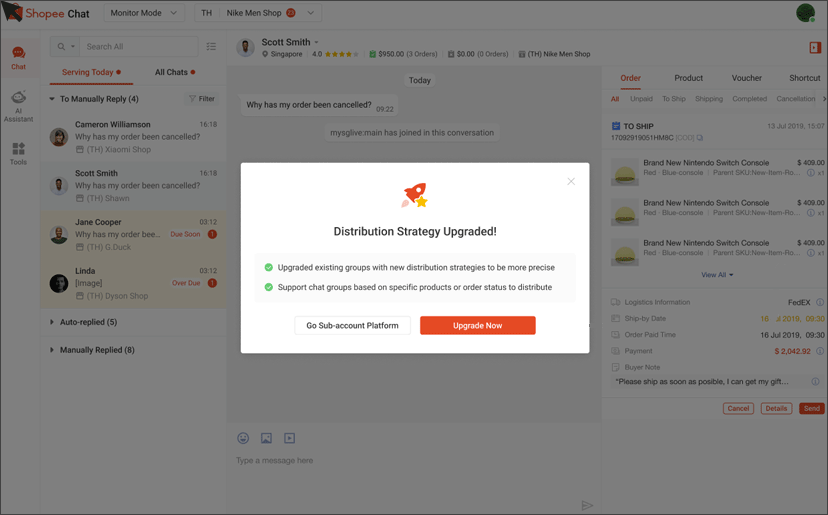Screen dimensions: 828x515
Task: Select the Voucher tab
Action: point(746,78)
